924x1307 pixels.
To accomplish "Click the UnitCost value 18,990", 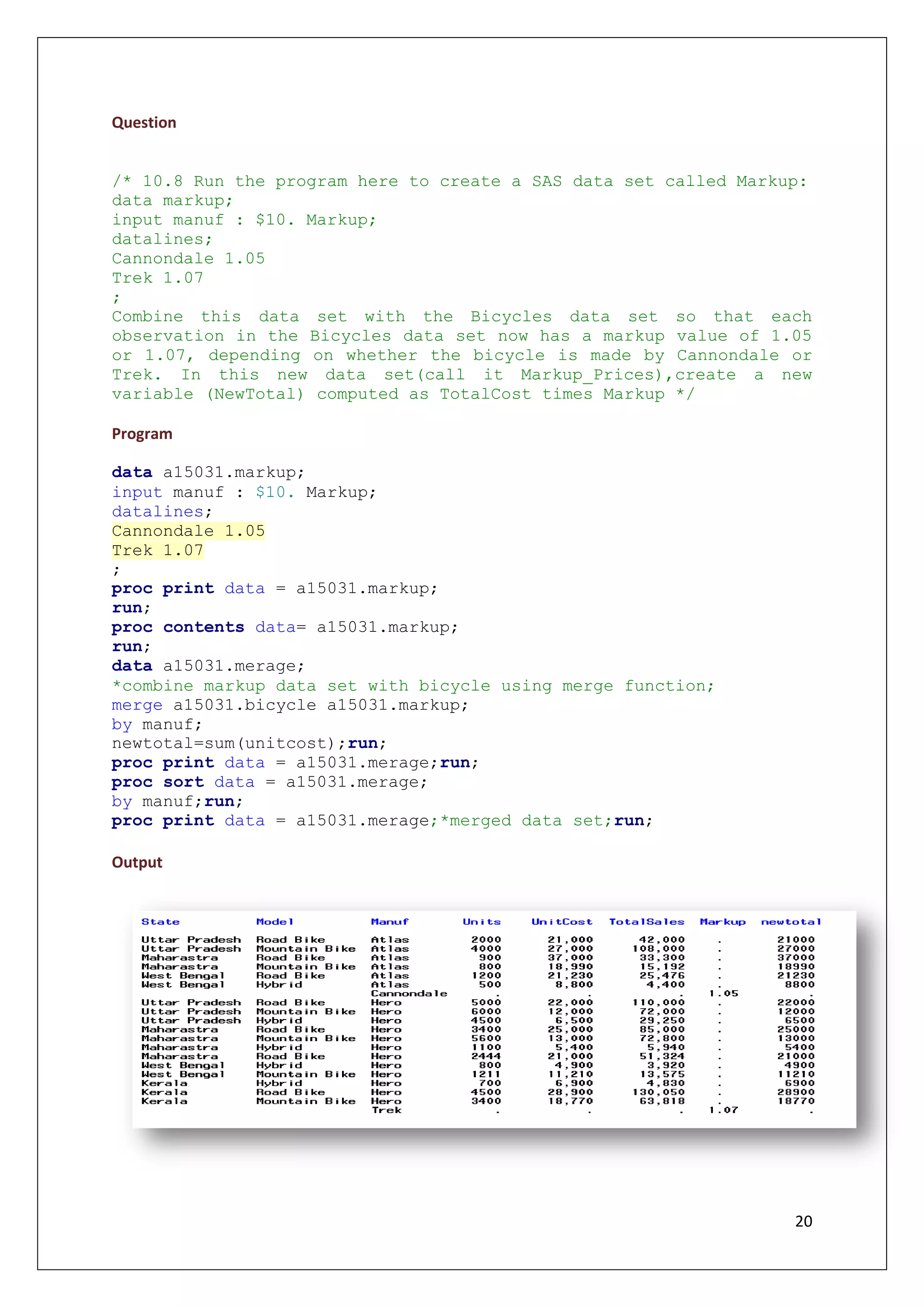I will 570,967.
